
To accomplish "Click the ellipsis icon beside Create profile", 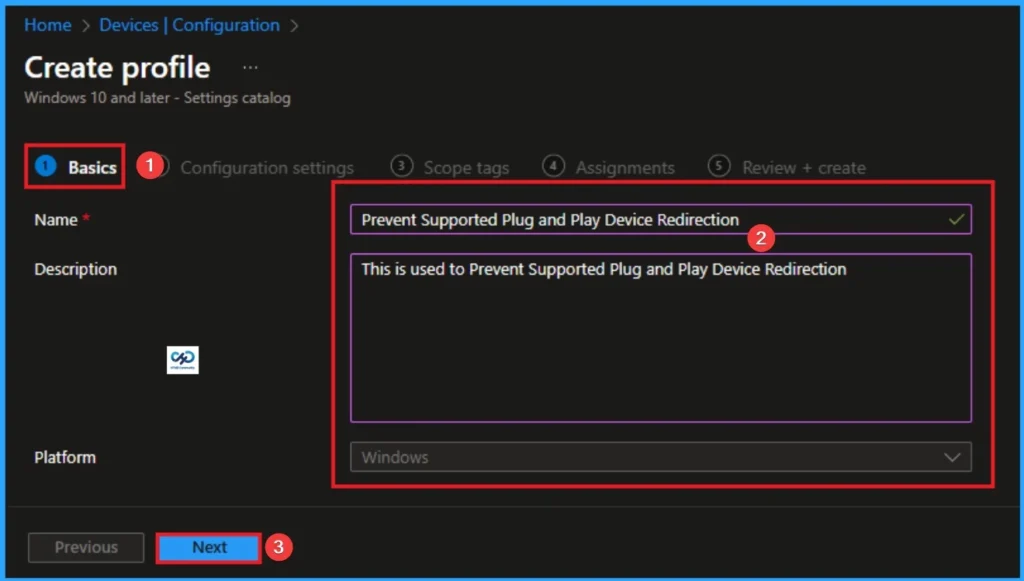I will click(x=250, y=66).
